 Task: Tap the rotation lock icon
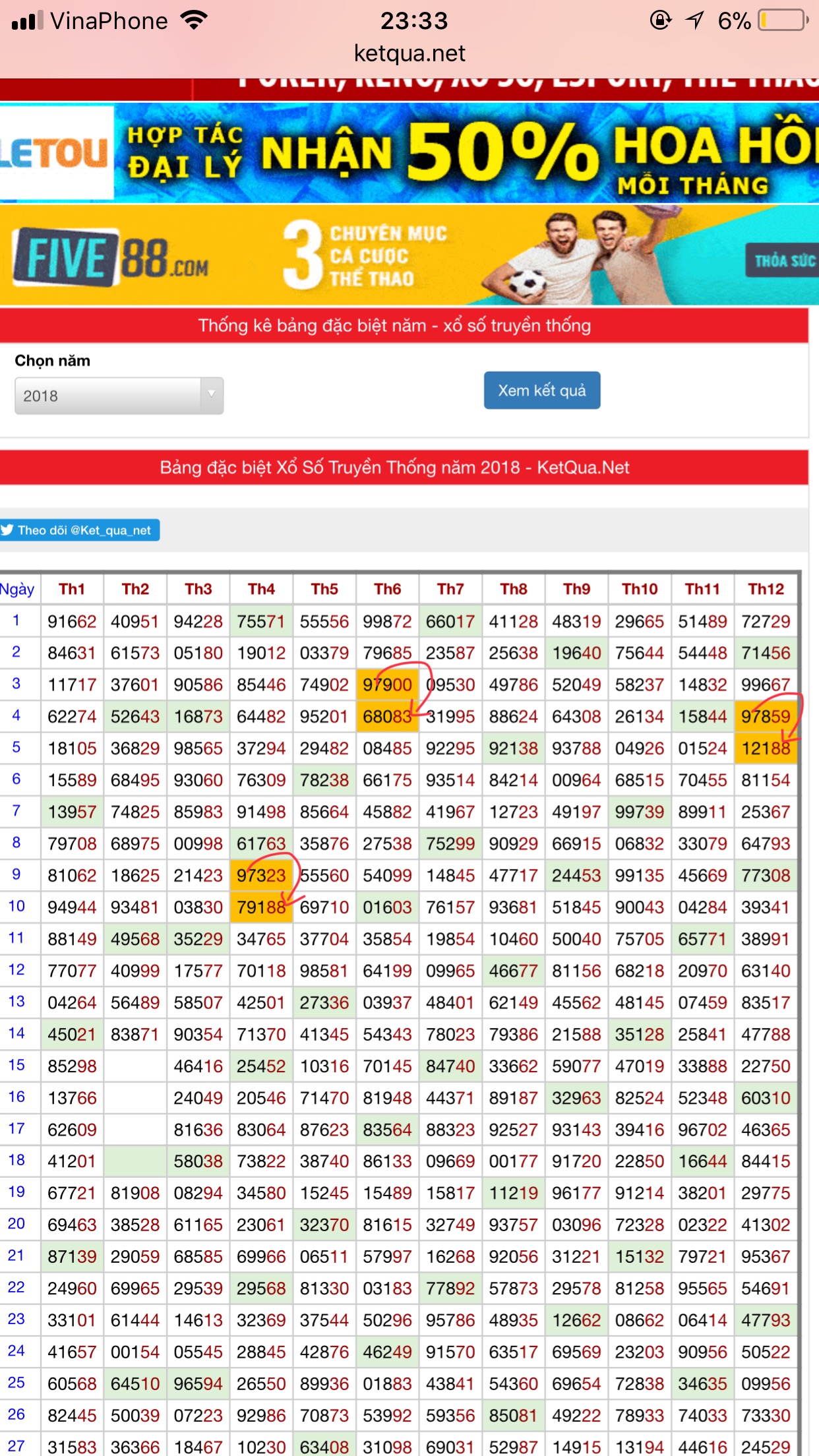pyautogui.click(x=660, y=20)
